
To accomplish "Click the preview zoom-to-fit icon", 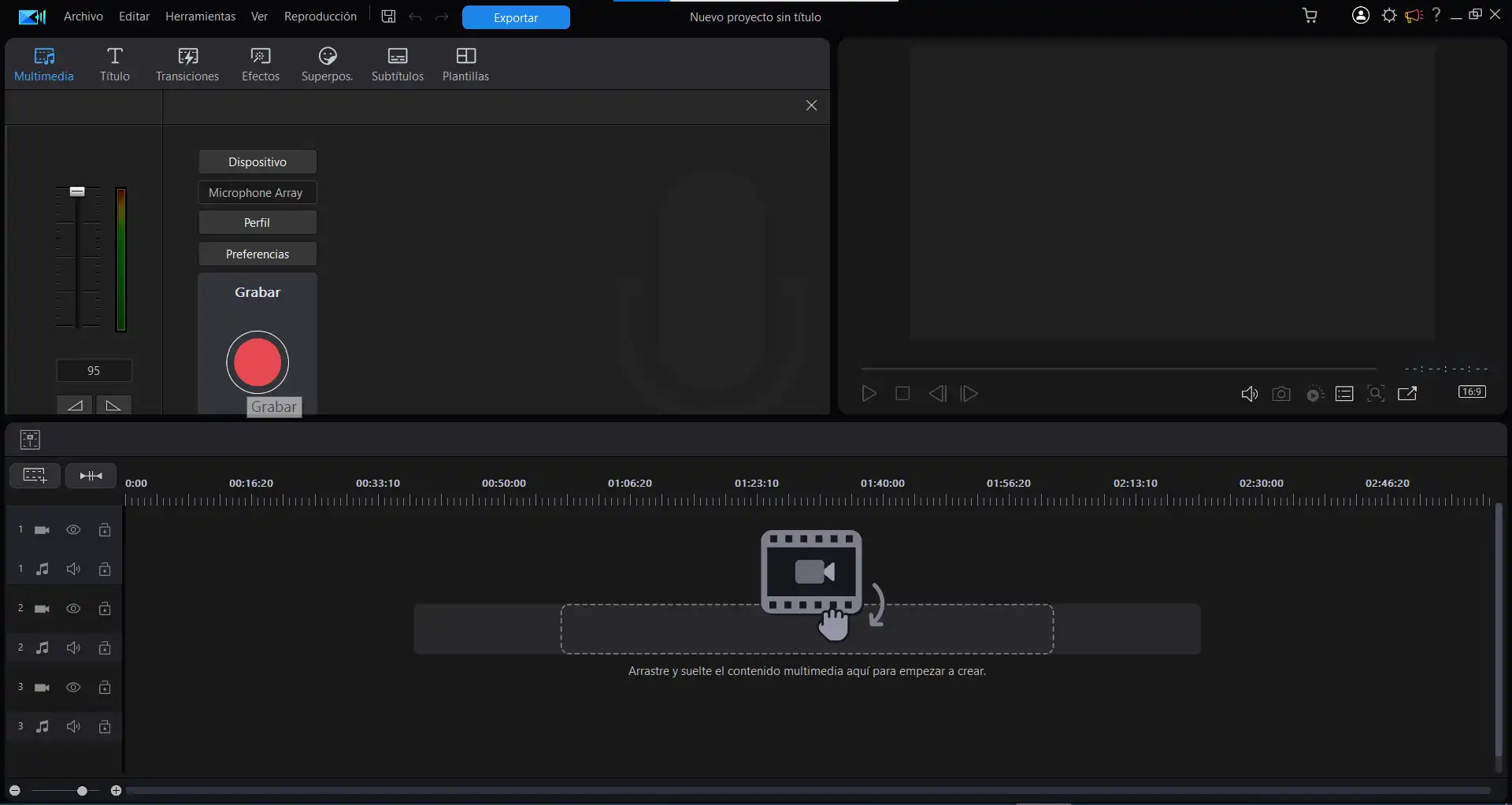I will tap(1376, 394).
